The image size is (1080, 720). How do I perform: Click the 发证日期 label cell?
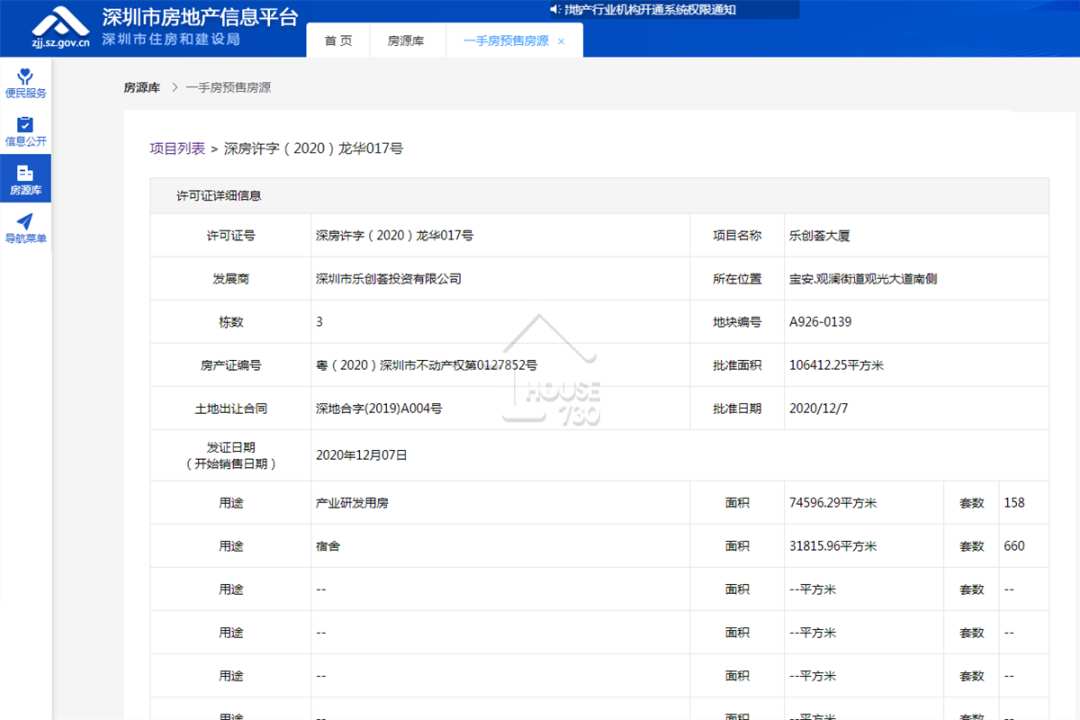231,455
